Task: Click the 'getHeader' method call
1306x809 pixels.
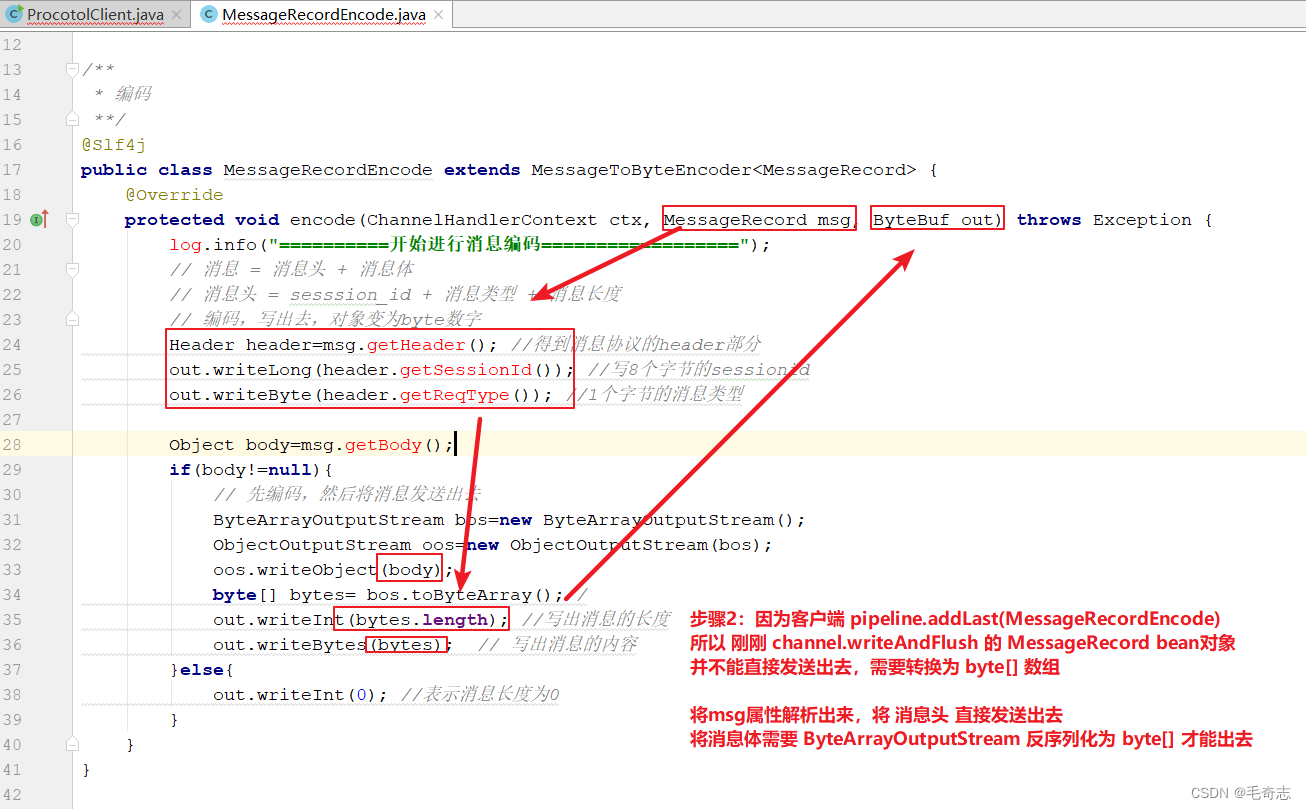Action: 416,344
